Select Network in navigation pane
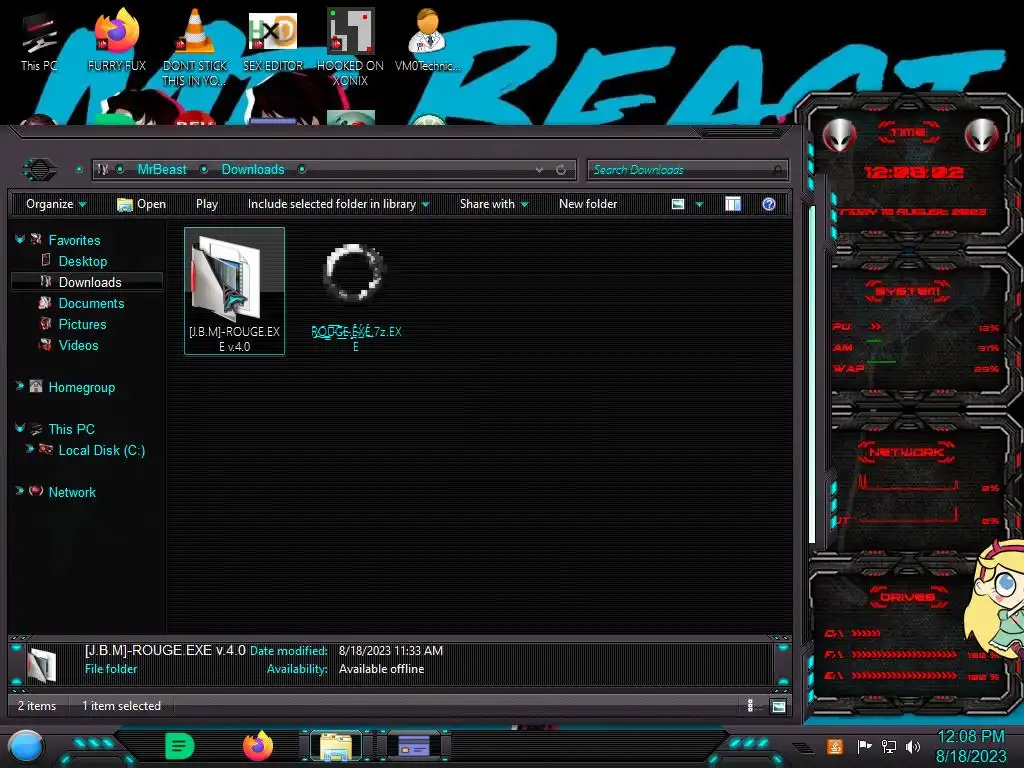The width and height of the screenshot is (1024, 768). click(72, 492)
